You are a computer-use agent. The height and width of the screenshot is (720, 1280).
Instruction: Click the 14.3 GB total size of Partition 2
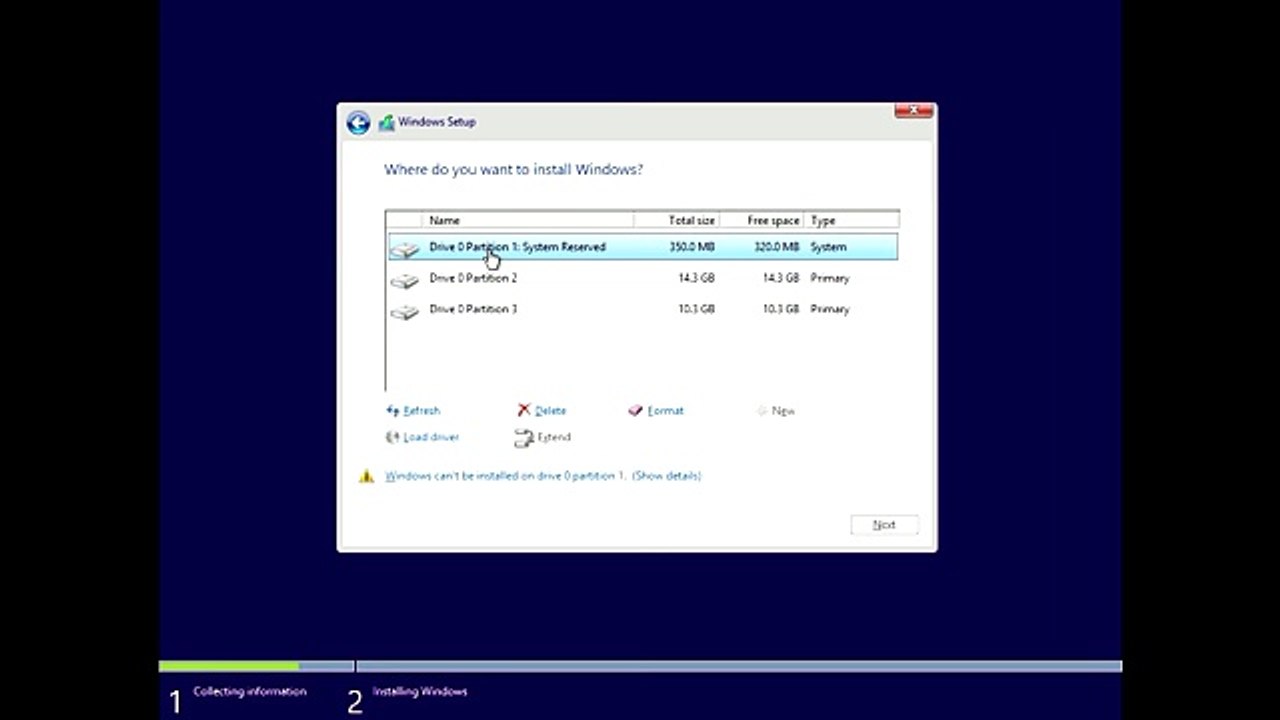[696, 278]
